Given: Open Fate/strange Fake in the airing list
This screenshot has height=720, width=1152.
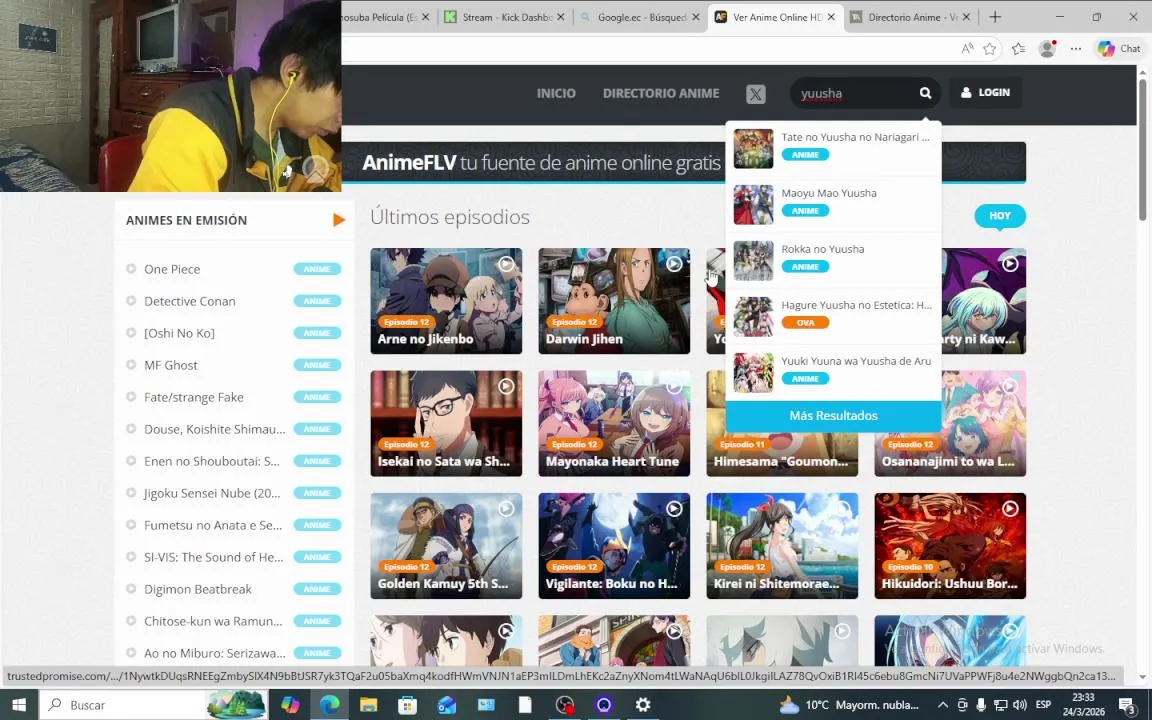Looking at the screenshot, I should 193,397.
